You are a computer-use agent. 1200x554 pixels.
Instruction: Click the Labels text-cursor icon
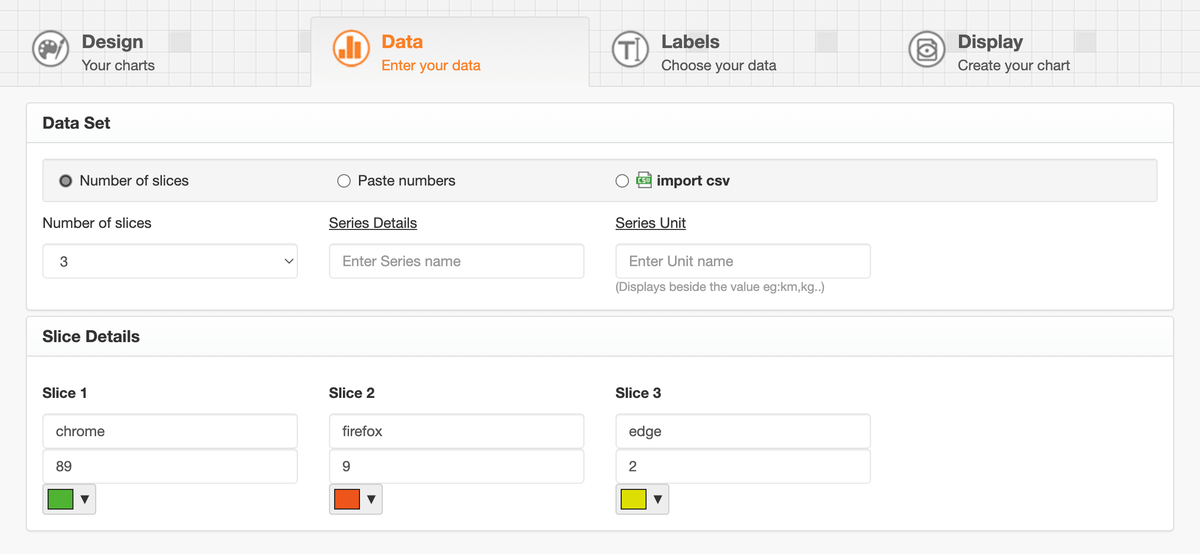(629, 50)
